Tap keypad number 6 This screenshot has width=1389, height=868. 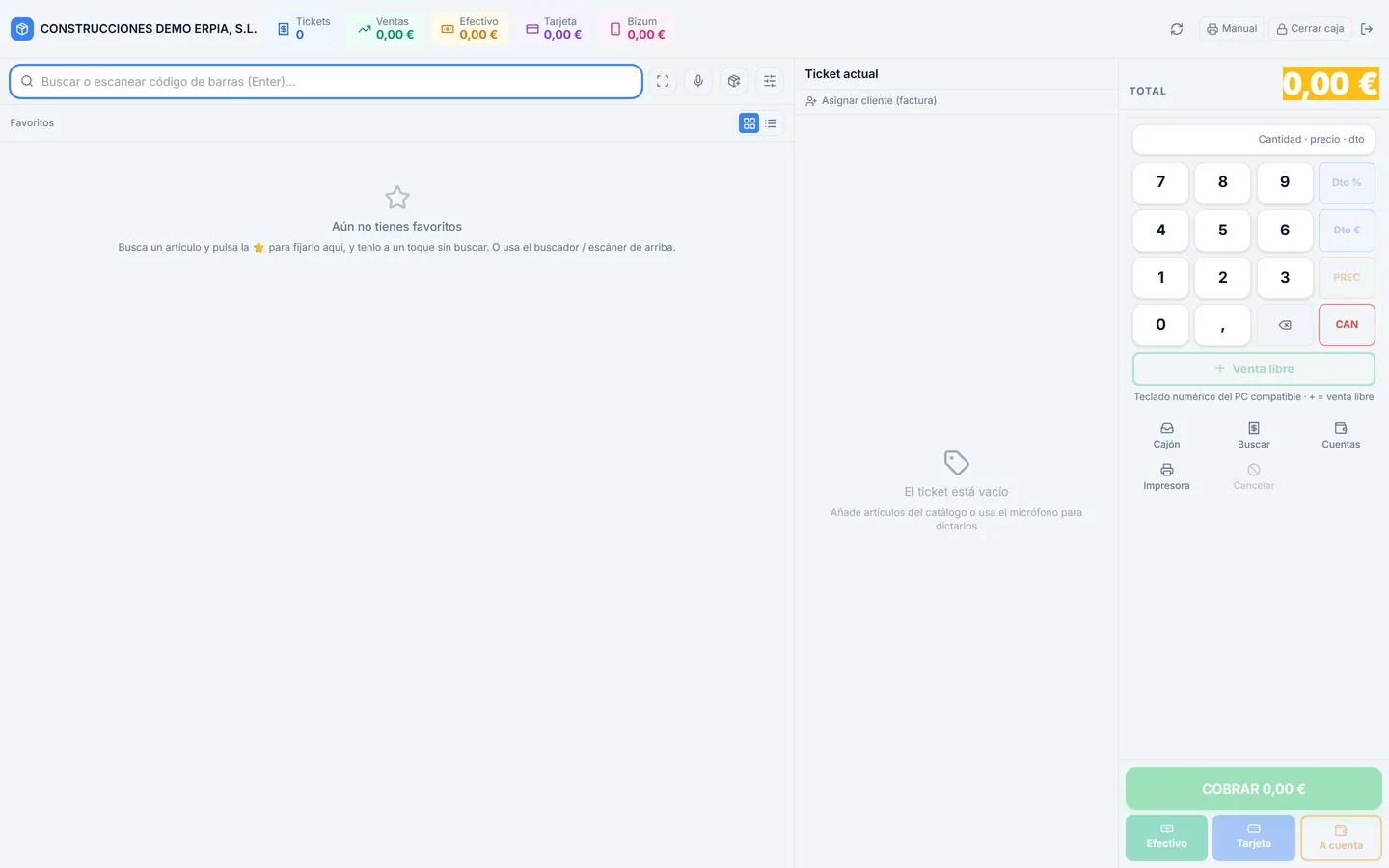click(x=1285, y=231)
